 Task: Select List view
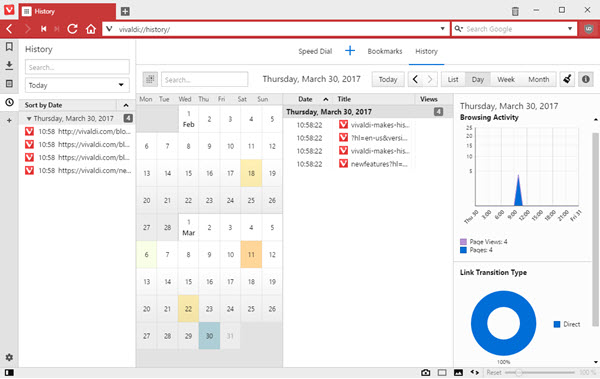point(453,79)
